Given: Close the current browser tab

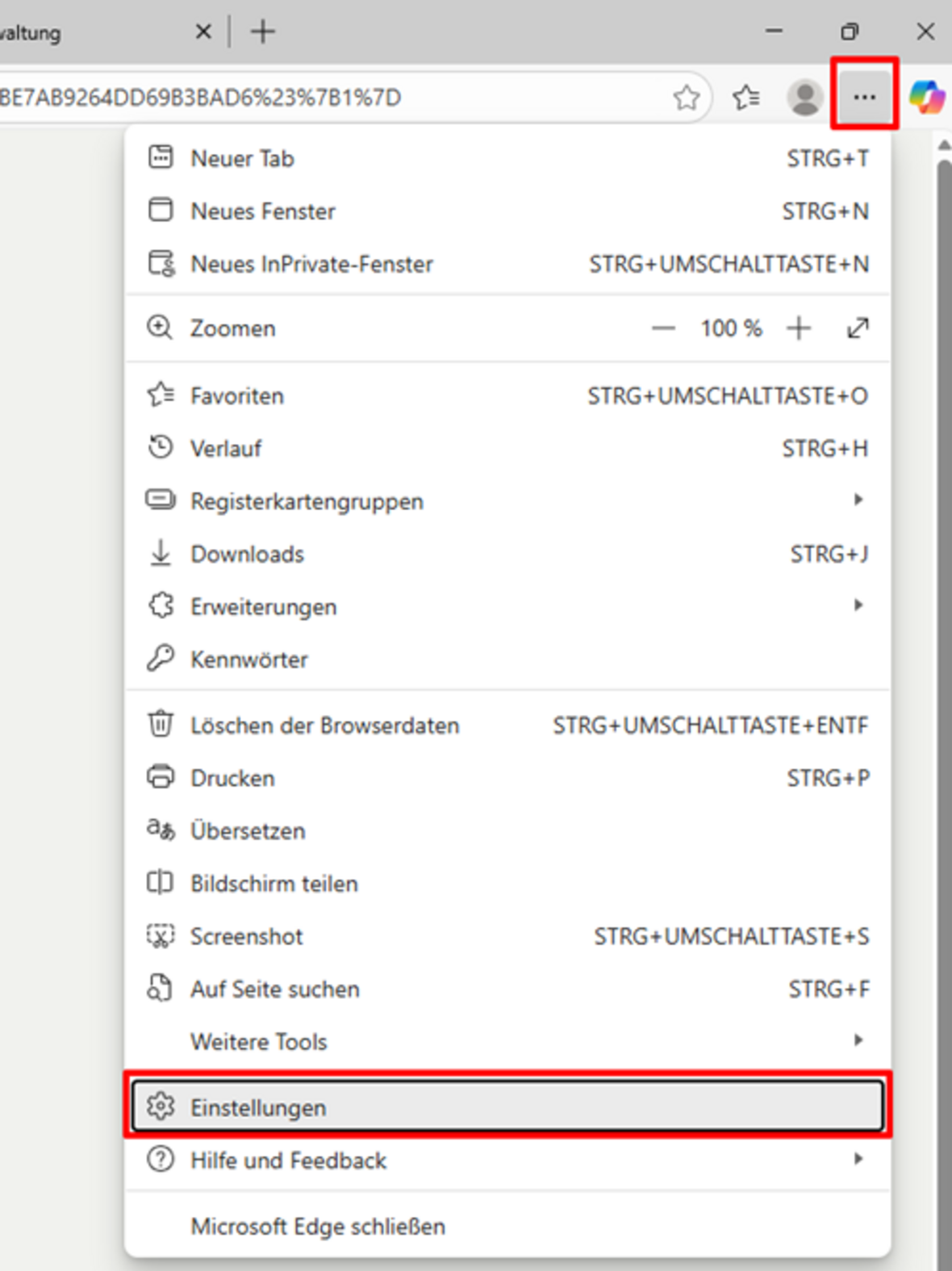Looking at the screenshot, I should point(203,31).
